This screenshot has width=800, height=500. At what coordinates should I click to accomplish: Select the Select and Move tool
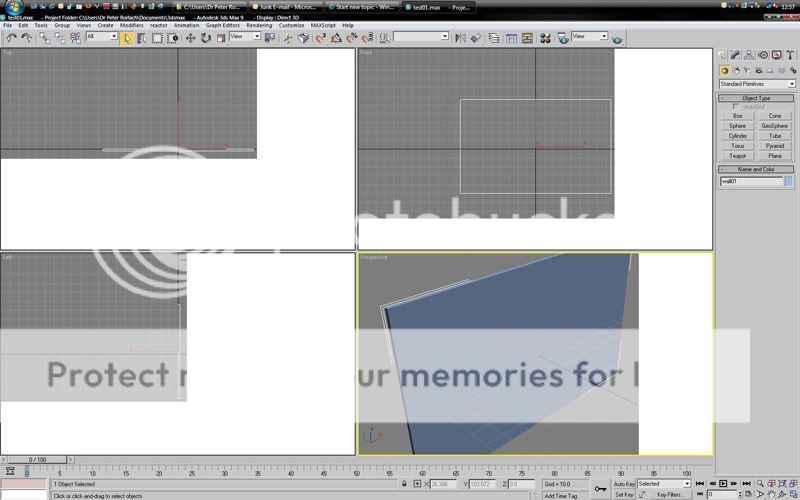coord(190,37)
